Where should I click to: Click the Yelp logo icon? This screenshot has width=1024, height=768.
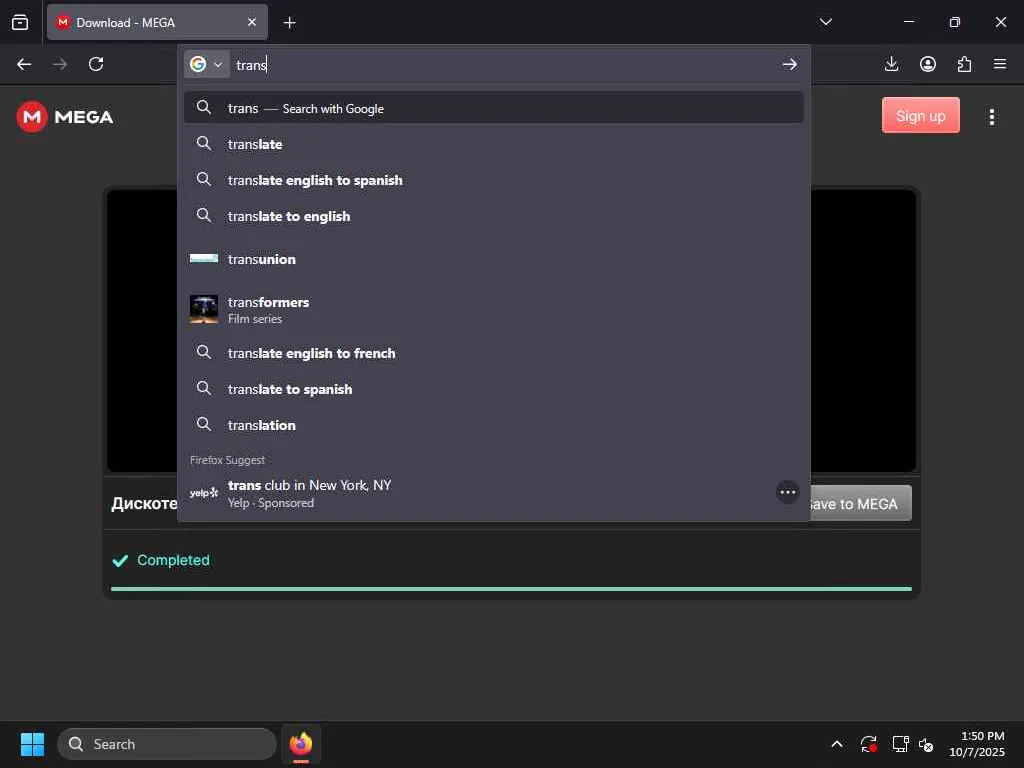204,493
